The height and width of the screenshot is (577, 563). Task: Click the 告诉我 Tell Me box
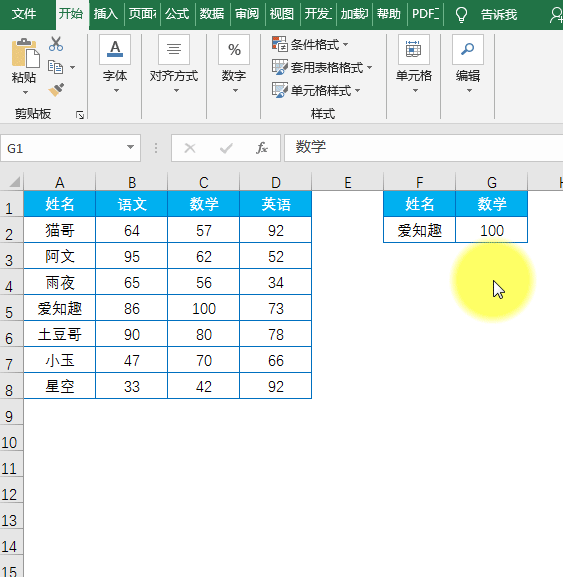point(499,15)
